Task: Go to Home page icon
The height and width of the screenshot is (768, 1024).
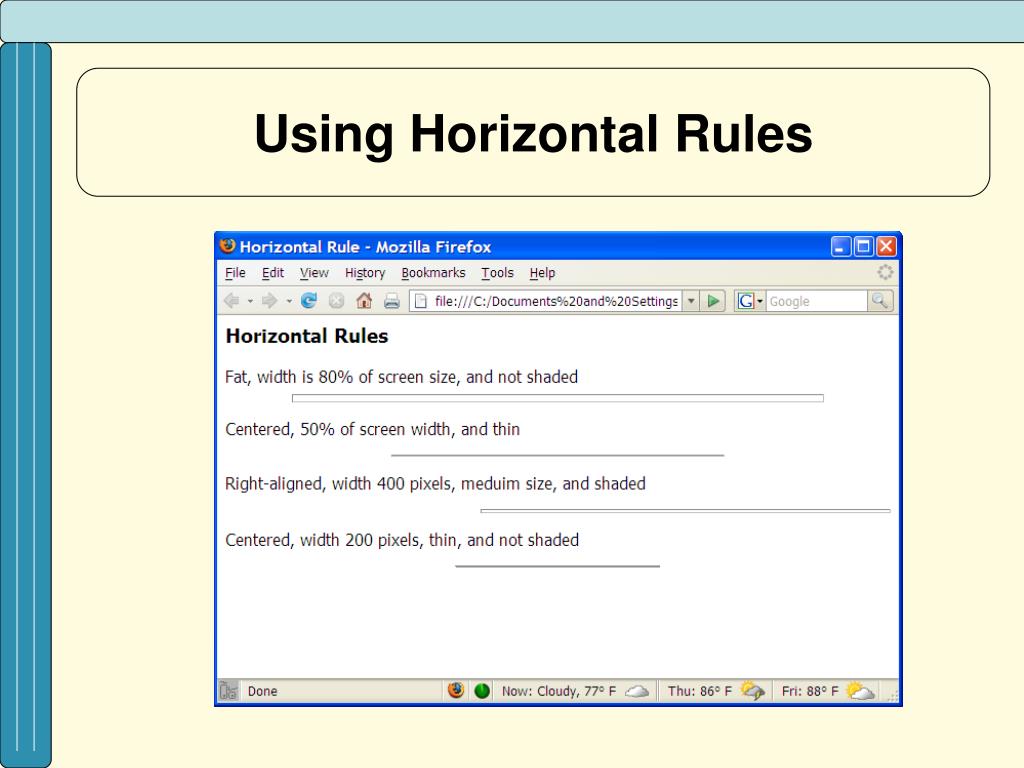Action: [x=364, y=300]
